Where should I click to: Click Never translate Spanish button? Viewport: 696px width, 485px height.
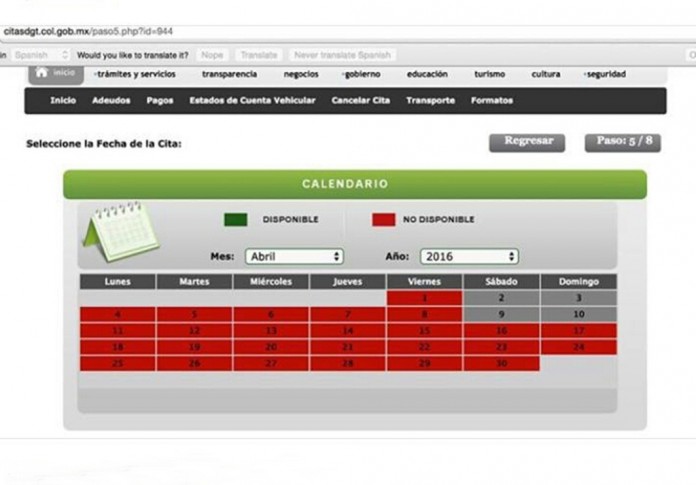pyautogui.click(x=342, y=55)
